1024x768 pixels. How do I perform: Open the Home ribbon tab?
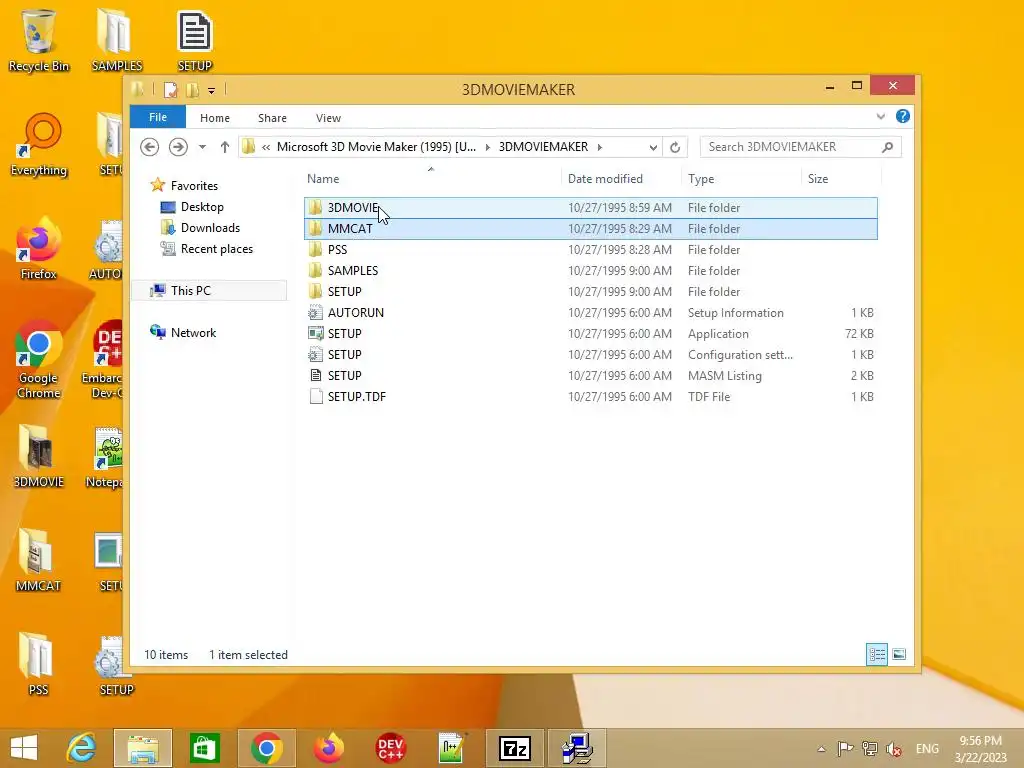(215, 118)
